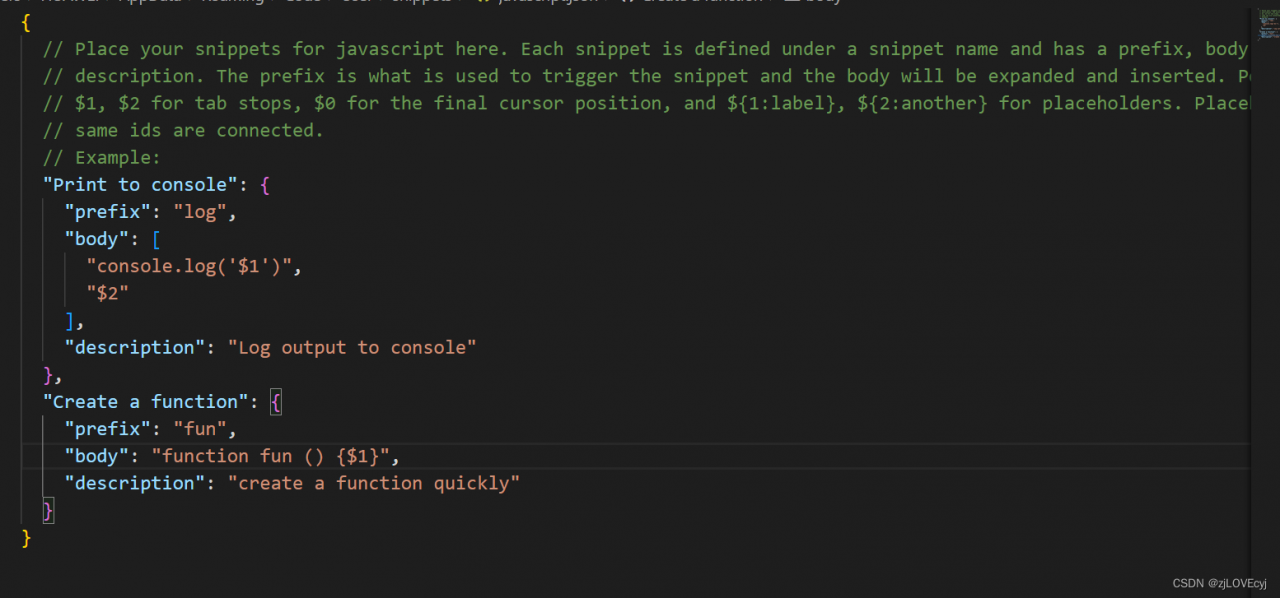Viewport: 1280px width, 598px height.
Task: Click the "prefix" key beside "log"
Action: tap(108, 212)
